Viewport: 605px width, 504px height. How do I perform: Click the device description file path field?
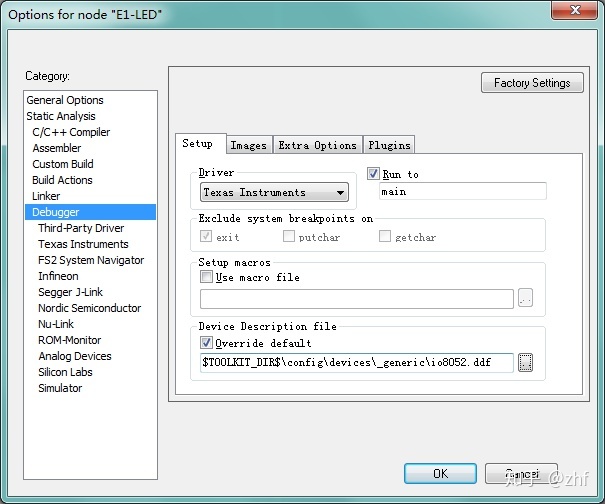click(x=357, y=362)
